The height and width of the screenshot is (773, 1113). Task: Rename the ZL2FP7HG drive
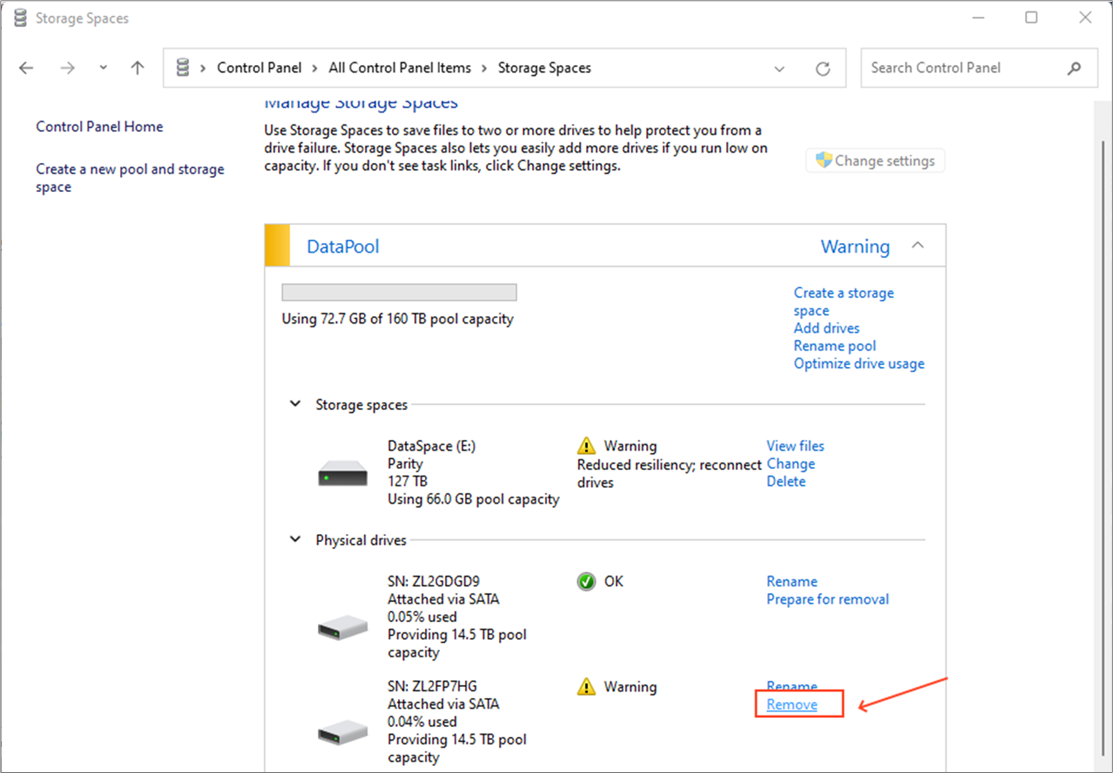(791, 686)
